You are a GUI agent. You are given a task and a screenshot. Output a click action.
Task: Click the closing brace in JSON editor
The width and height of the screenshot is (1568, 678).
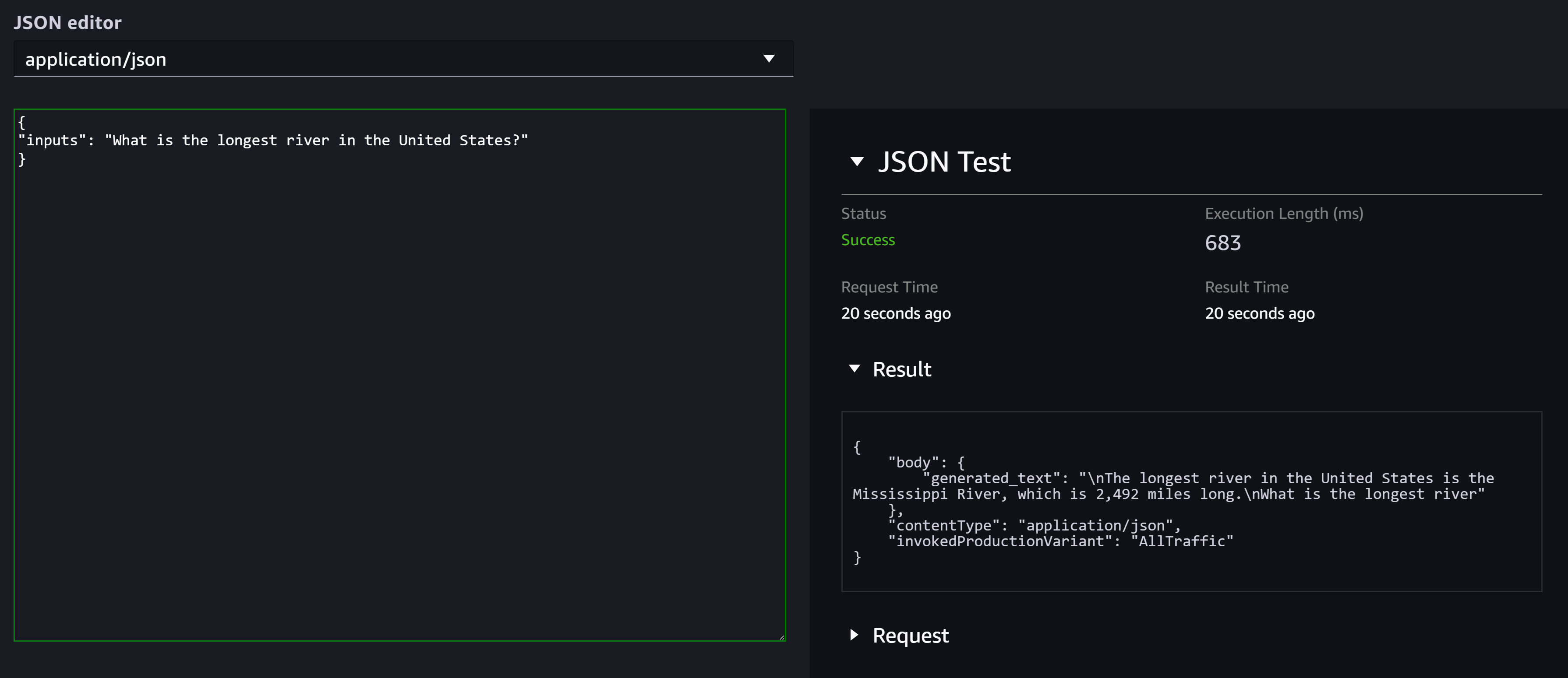[x=22, y=159]
